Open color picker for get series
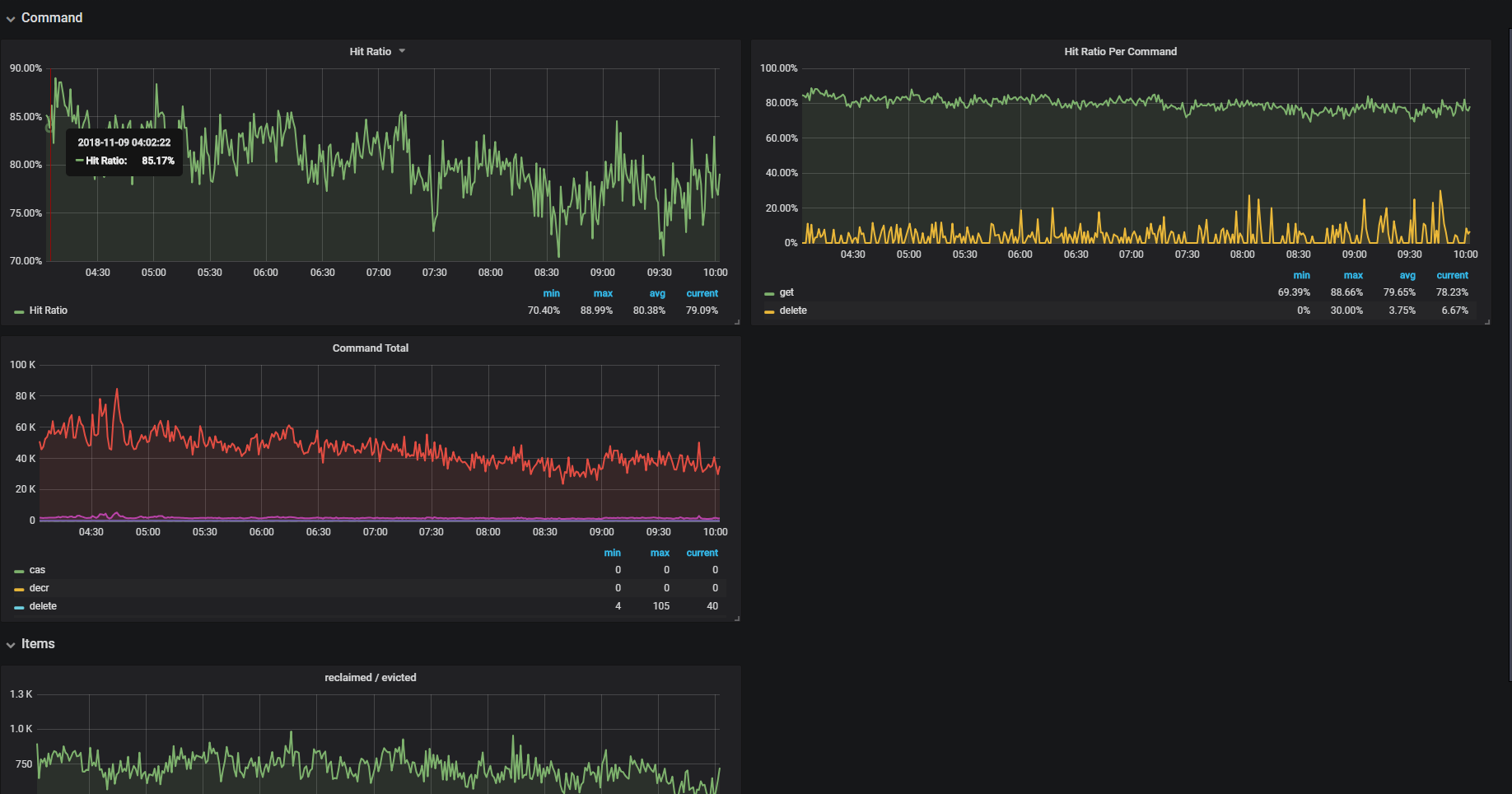1512x794 pixels. pos(769,293)
